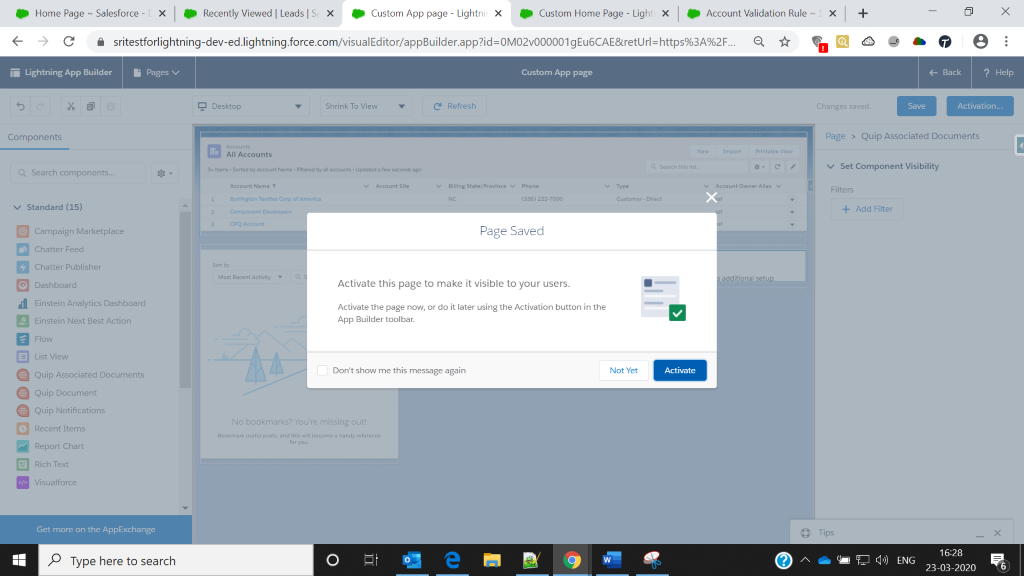Open Microsoft Word from the taskbar
This screenshot has width=1024, height=576.
click(x=609, y=560)
